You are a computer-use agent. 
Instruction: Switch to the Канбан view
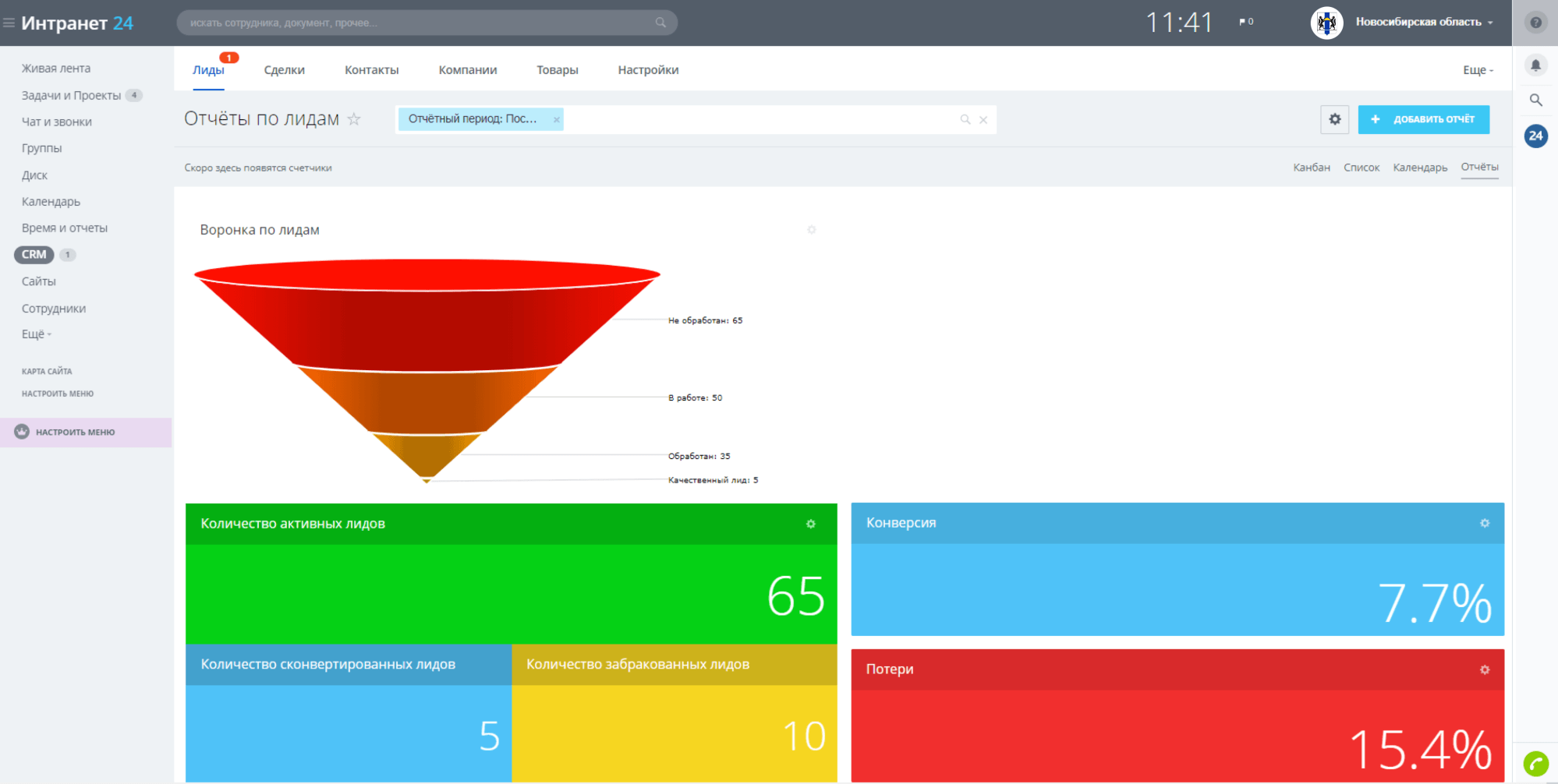pos(1312,168)
